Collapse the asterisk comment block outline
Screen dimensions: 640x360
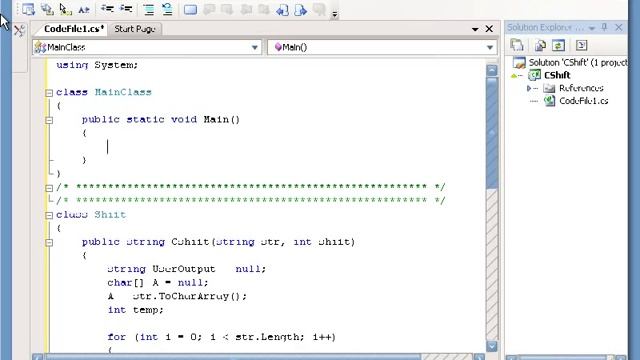click(x=49, y=188)
